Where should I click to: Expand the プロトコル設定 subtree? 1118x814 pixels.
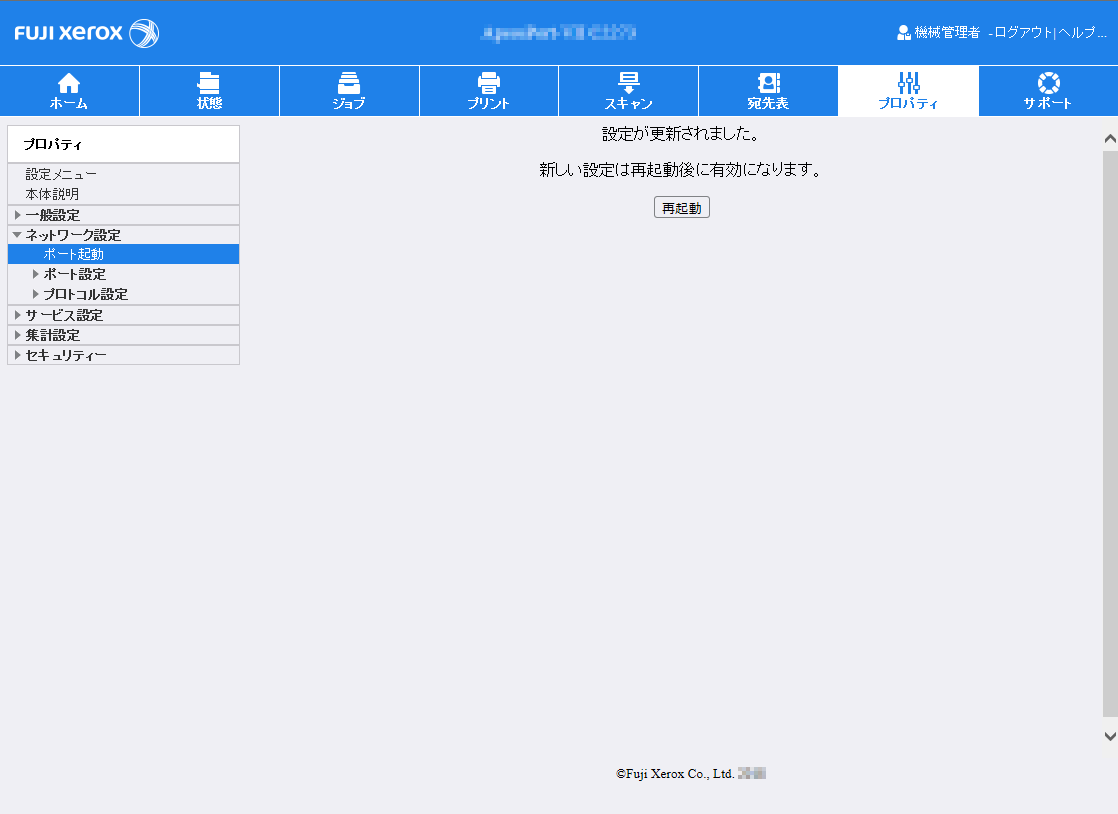(36, 294)
